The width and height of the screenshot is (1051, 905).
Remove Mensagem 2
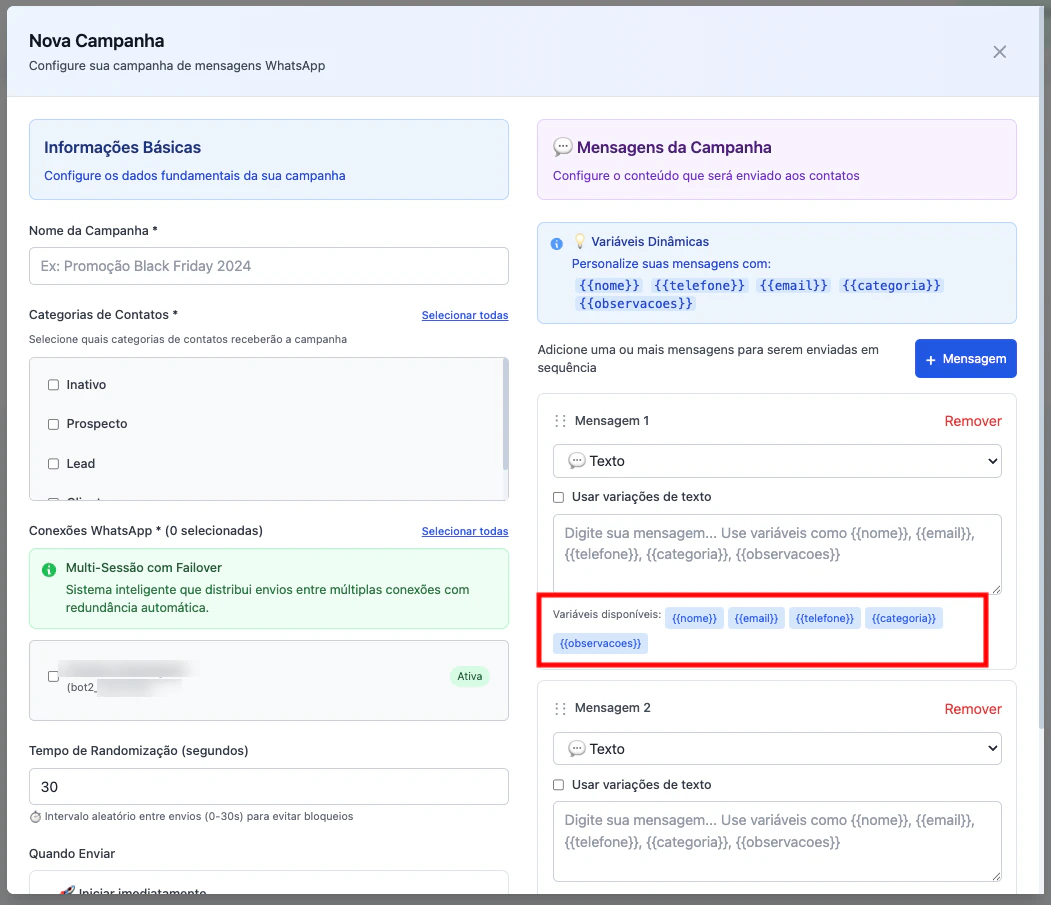973,709
